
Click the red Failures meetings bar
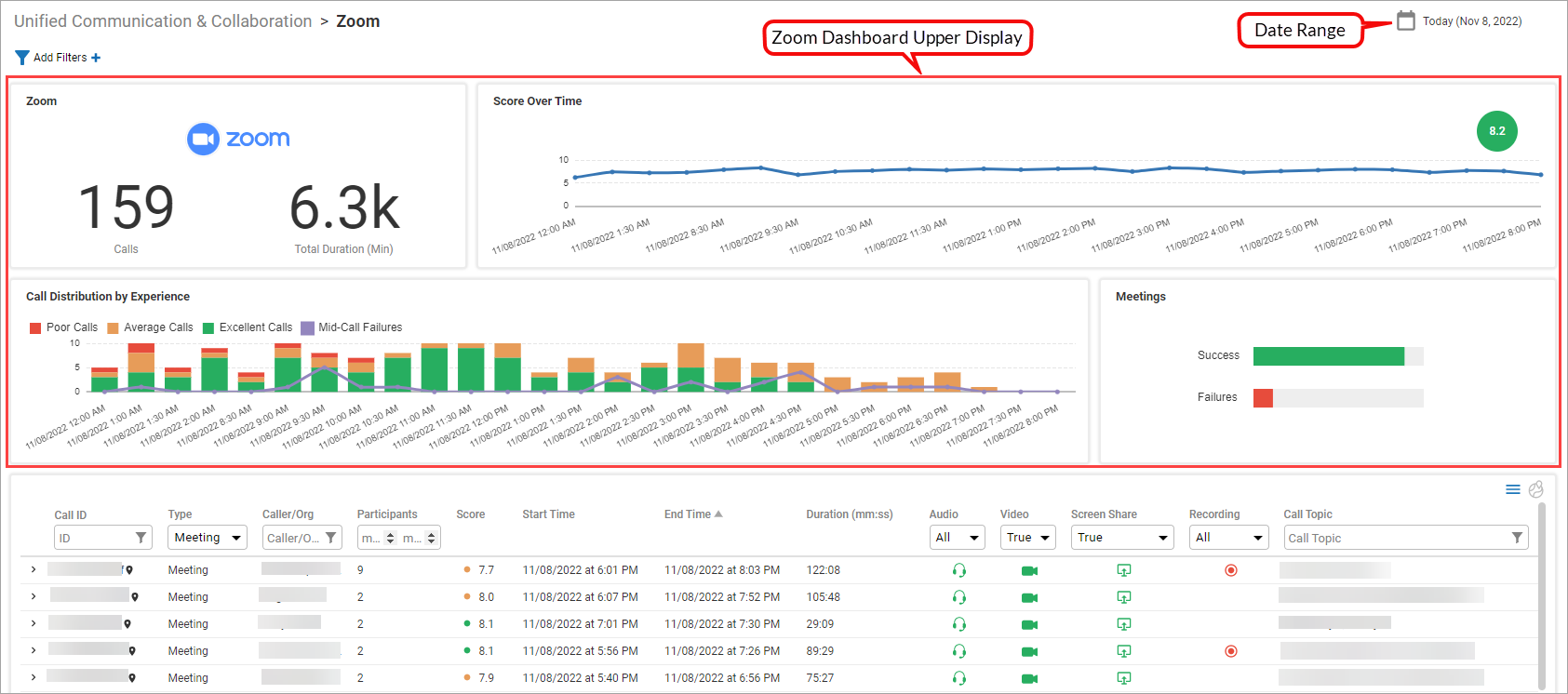[1263, 398]
